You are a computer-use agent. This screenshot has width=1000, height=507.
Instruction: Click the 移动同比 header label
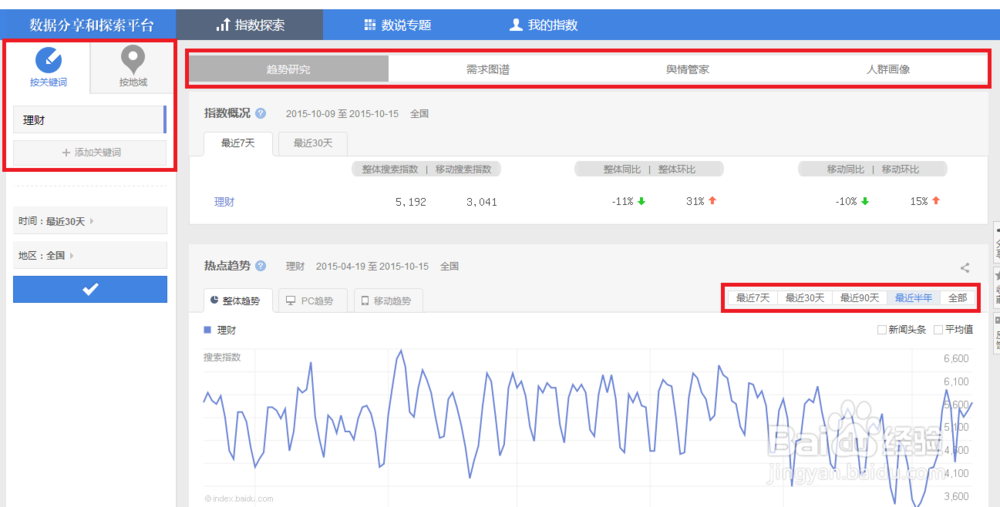[846, 170]
